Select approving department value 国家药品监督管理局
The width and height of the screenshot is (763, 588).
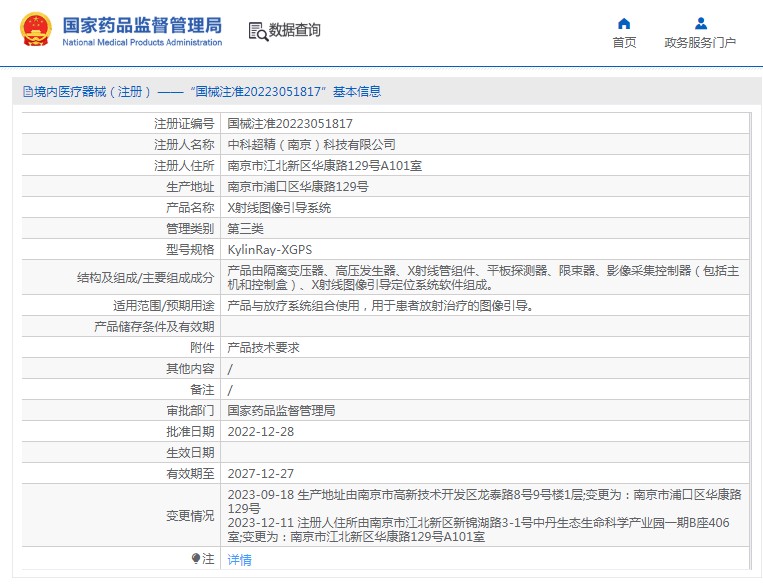point(281,411)
